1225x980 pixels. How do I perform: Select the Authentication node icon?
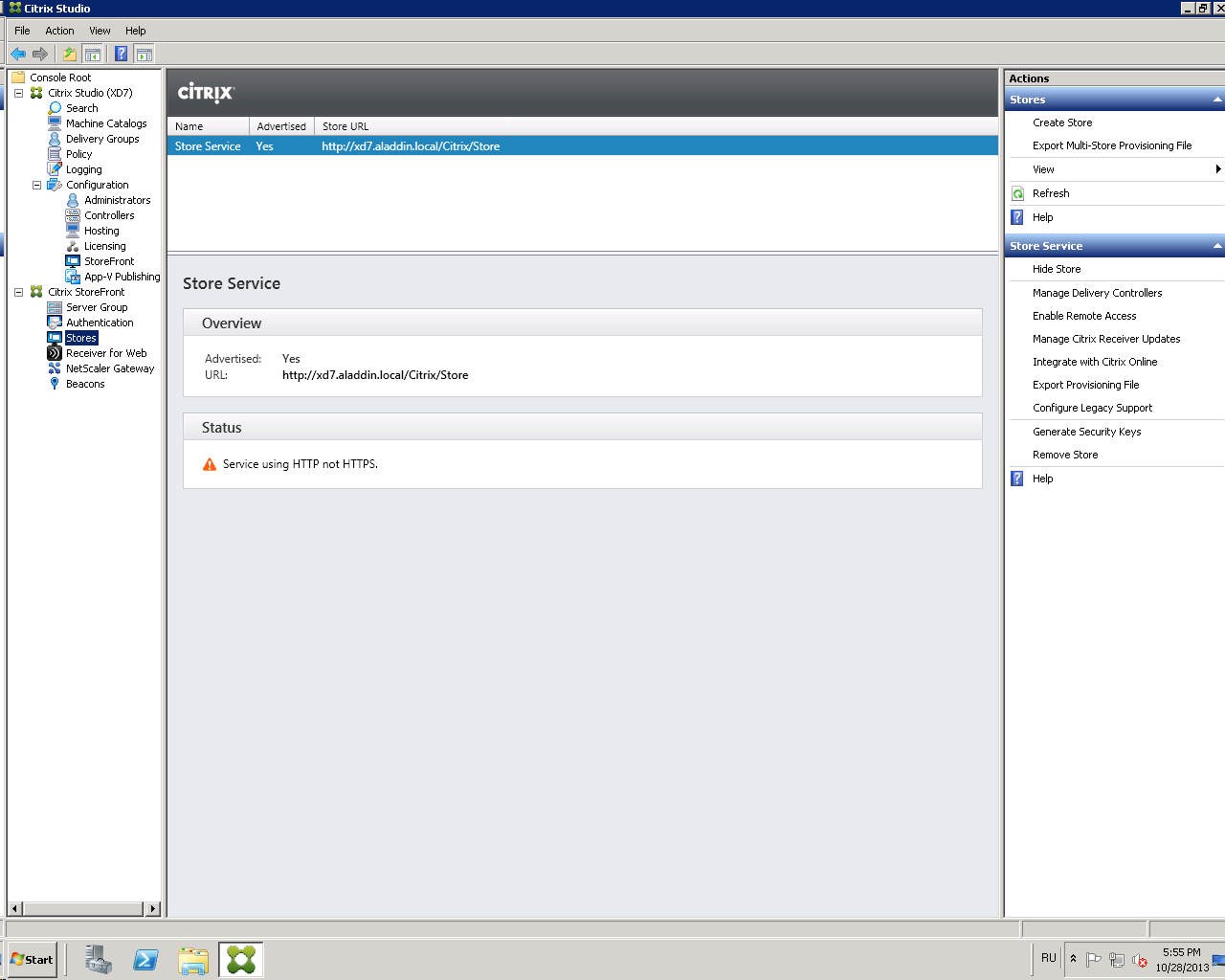[x=55, y=323]
